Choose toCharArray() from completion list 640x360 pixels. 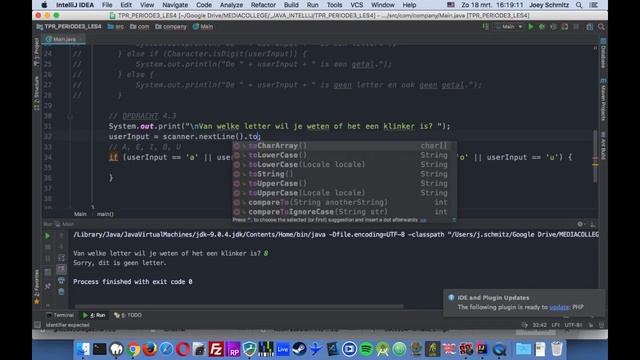point(344,146)
